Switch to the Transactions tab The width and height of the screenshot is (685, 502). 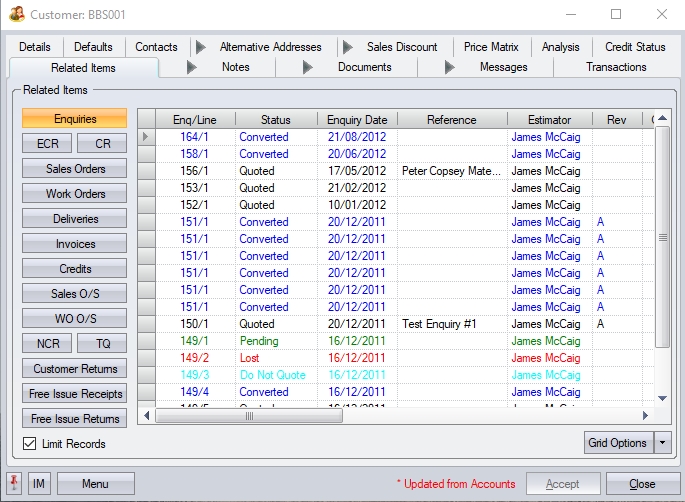click(616, 68)
